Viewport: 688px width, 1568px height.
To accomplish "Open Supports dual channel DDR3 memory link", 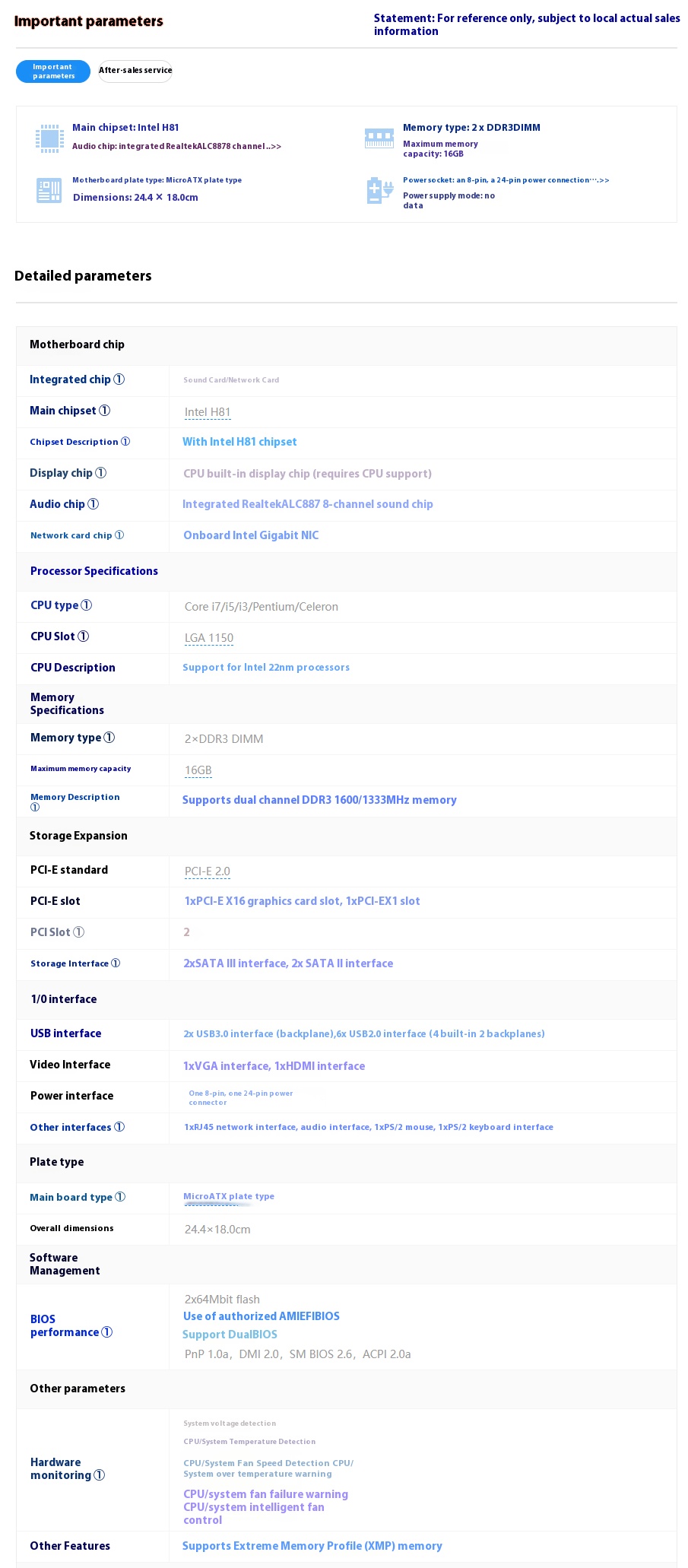I will pos(319,800).
